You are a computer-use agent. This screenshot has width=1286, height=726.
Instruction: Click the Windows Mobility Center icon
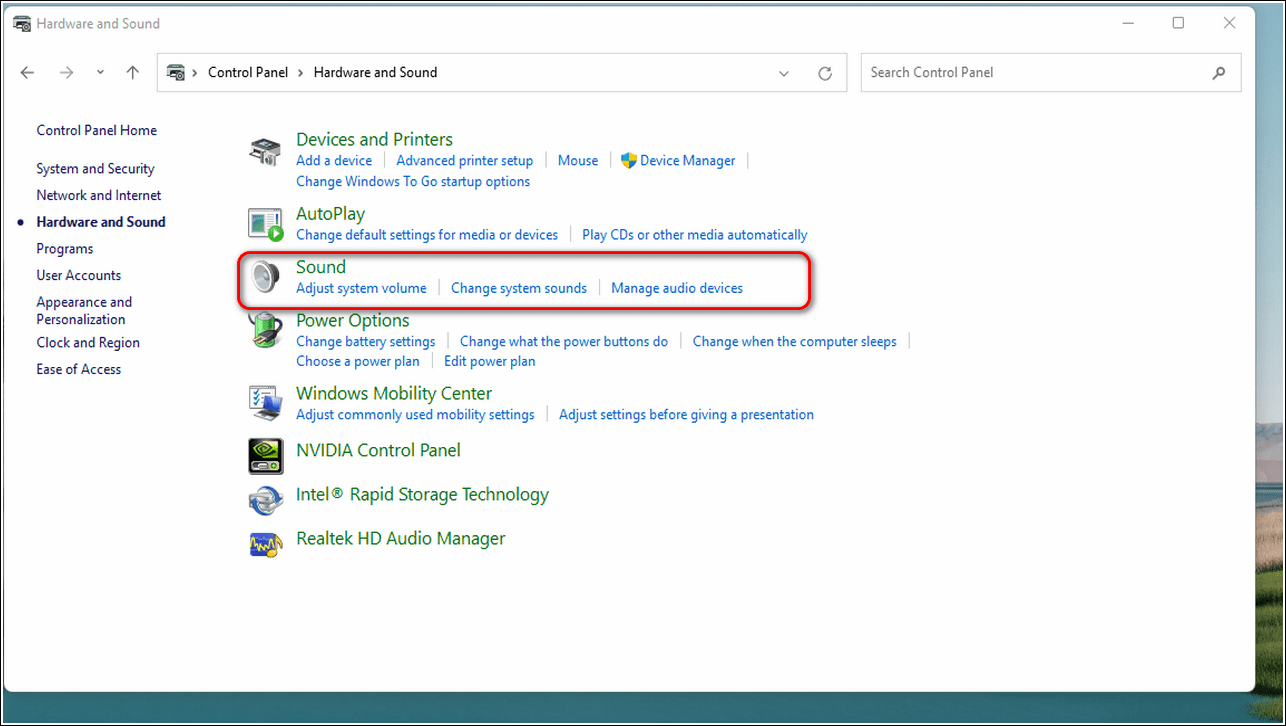pyautogui.click(x=265, y=403)
